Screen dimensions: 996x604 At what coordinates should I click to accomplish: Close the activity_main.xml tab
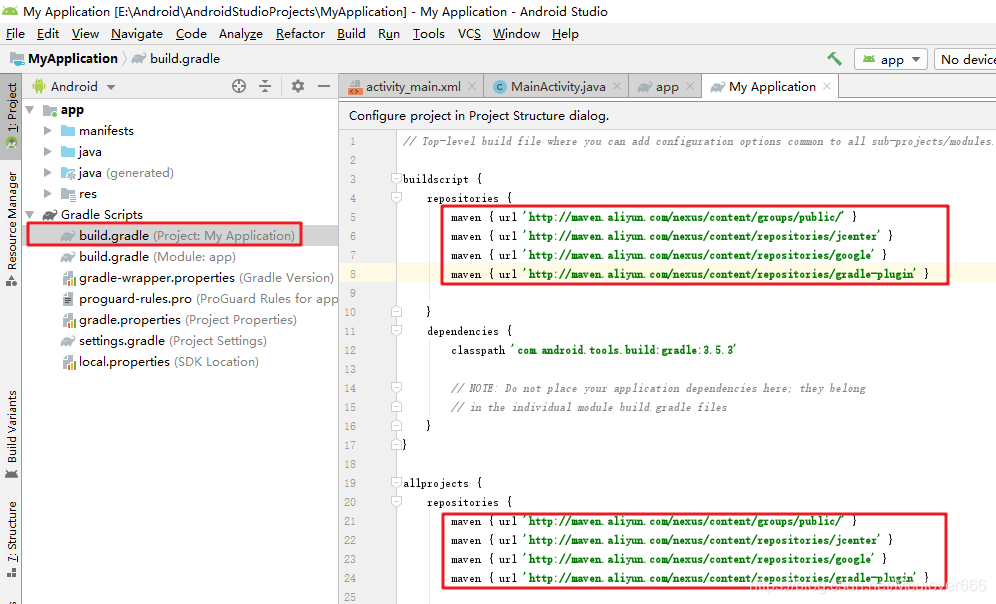[x=472, y=86]
